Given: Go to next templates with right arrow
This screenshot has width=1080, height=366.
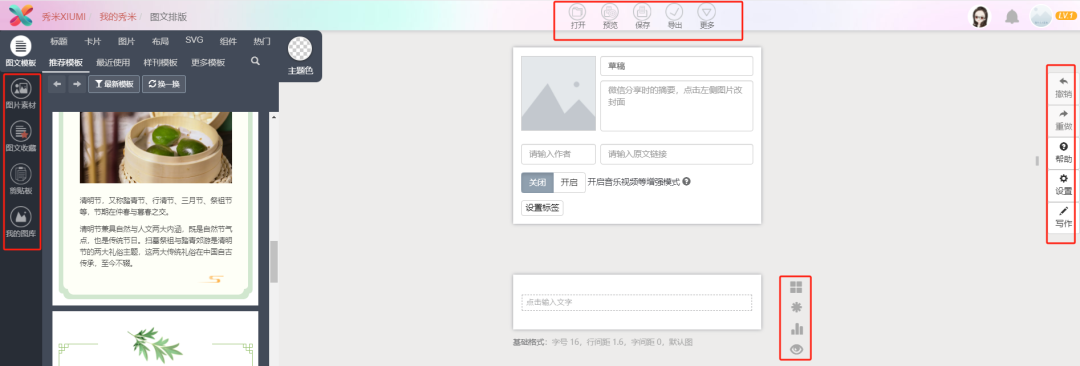Looking at the screenshot, I should [76, 84].
